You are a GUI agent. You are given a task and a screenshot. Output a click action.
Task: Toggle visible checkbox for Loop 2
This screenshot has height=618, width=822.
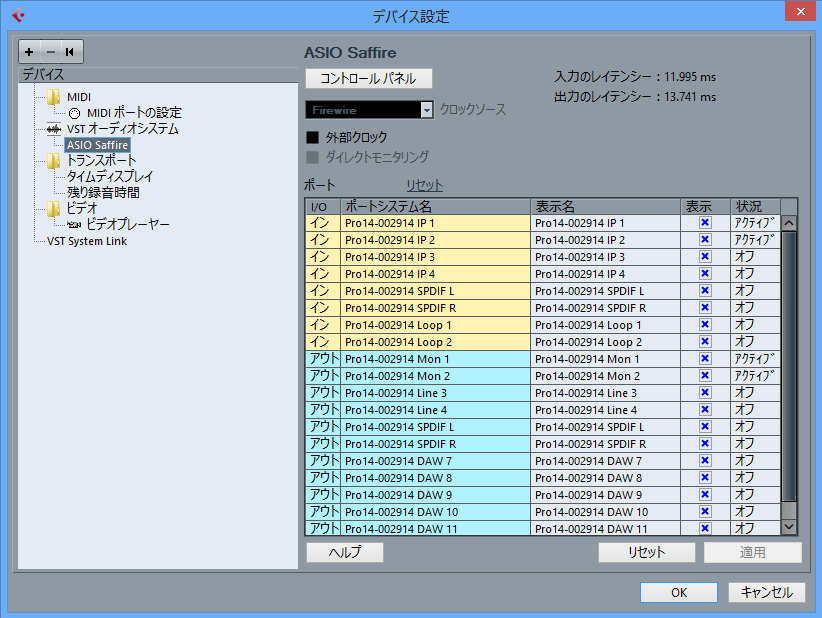pyautogui.click(x=705, y=342)
